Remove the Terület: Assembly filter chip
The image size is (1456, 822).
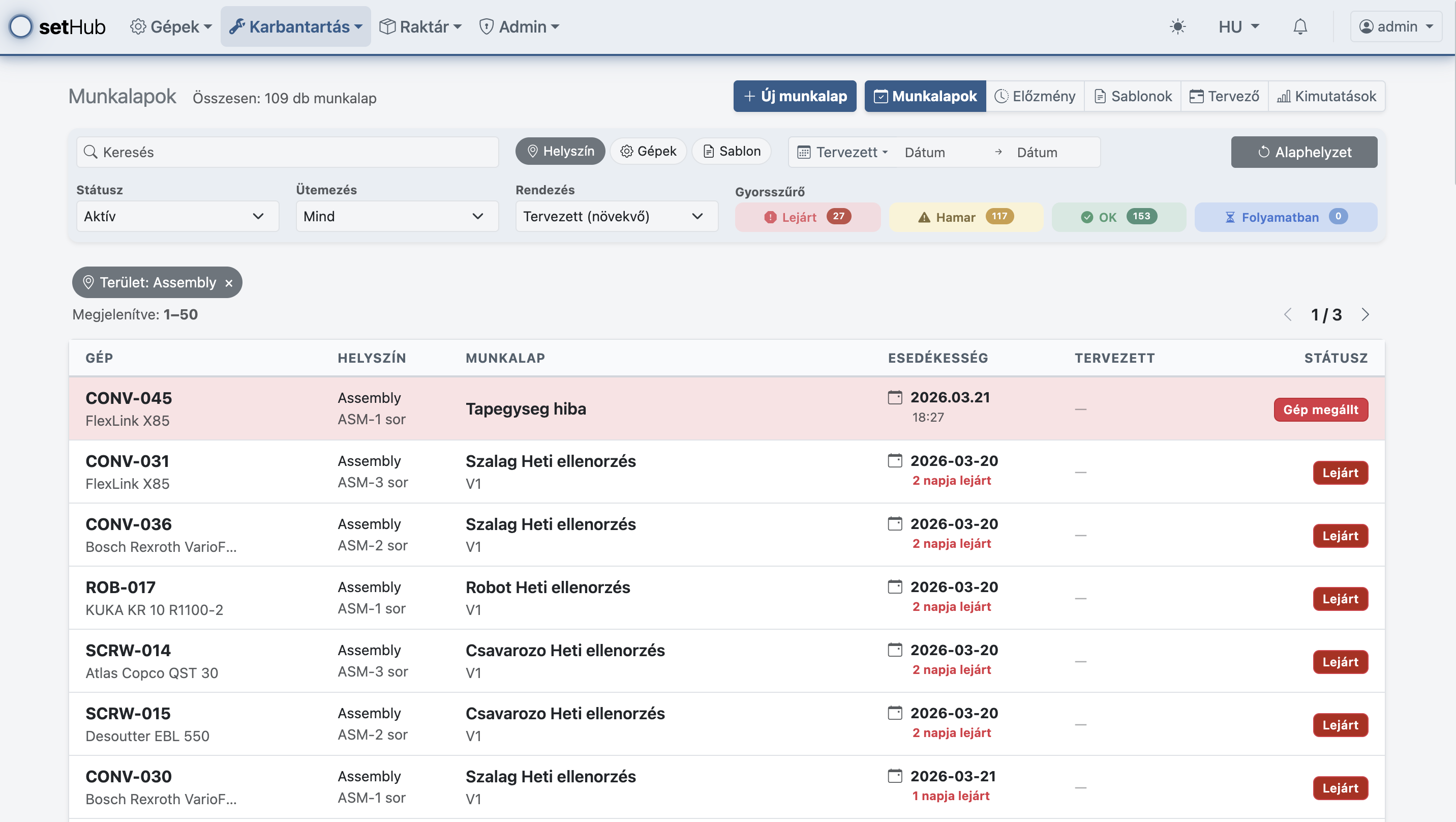pos(229,283)
